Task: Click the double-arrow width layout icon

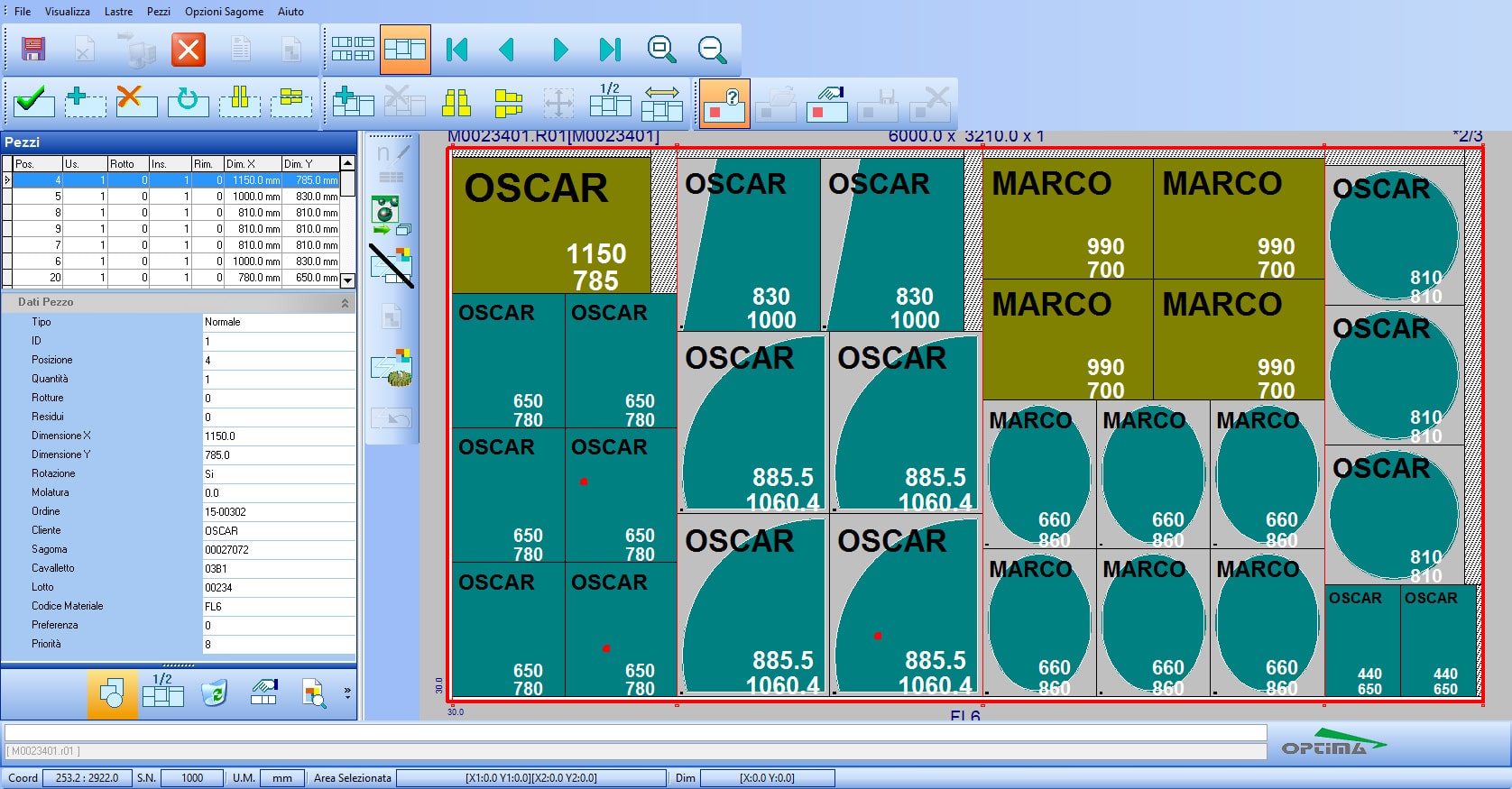Action: (x=662, y=103)
